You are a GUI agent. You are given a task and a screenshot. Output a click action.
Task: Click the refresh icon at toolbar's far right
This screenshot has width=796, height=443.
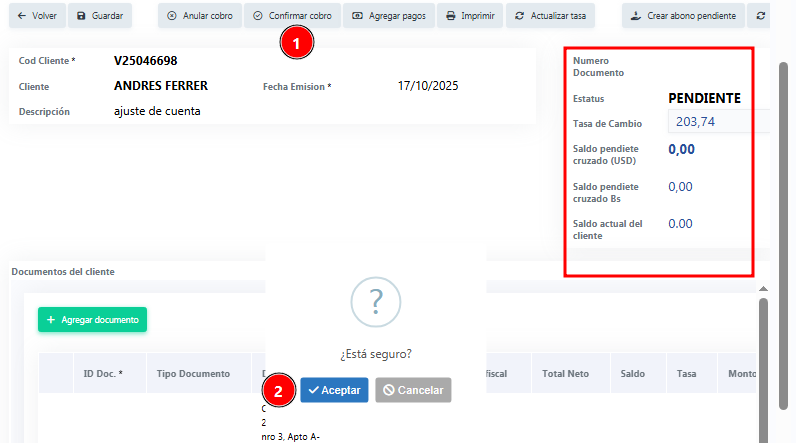(x=763, y=16)
